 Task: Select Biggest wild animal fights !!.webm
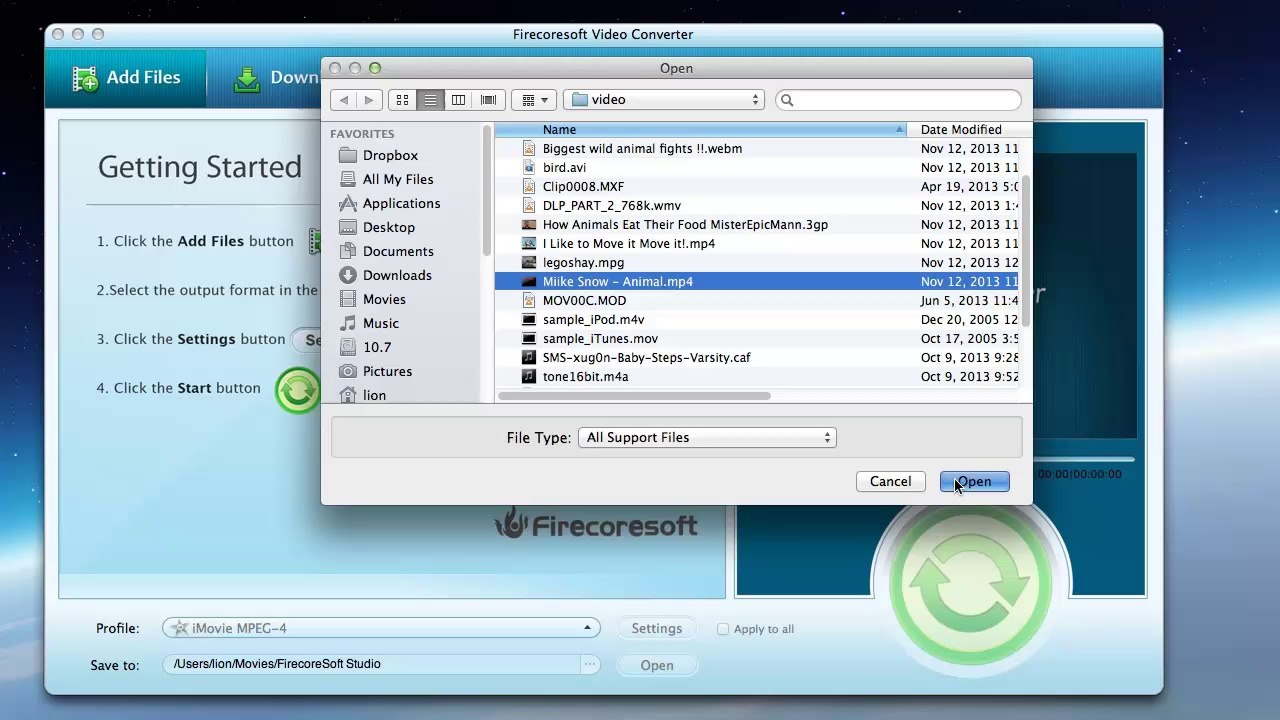642,148
